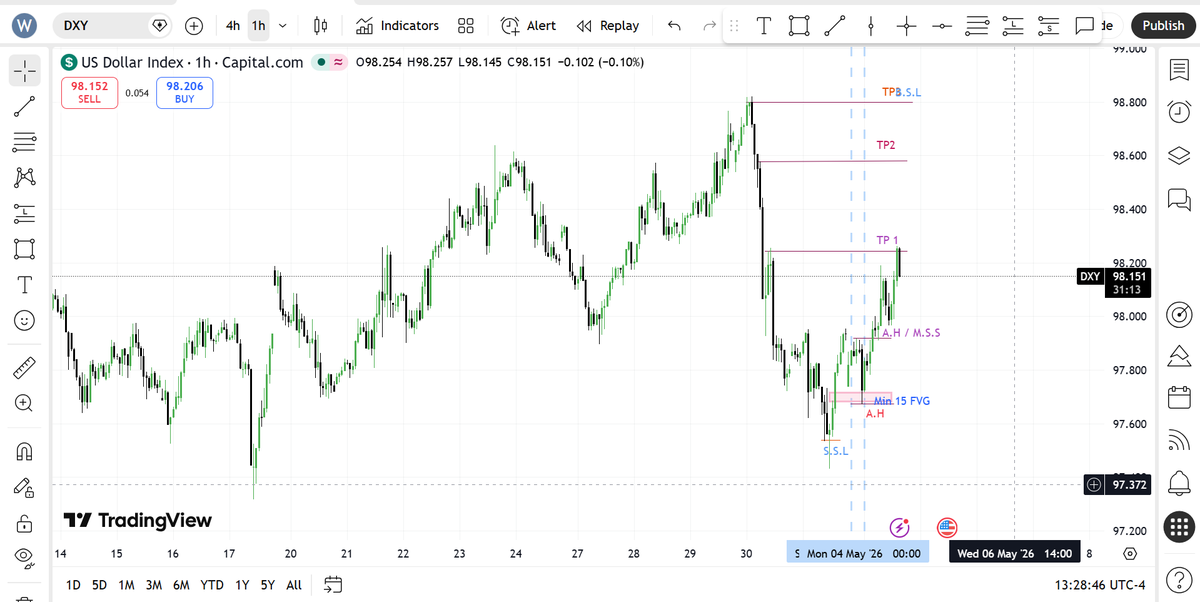This screenshot has width=1200, height=602.
Task: Open the object tree layers panel
Action: click(1177, 155)
